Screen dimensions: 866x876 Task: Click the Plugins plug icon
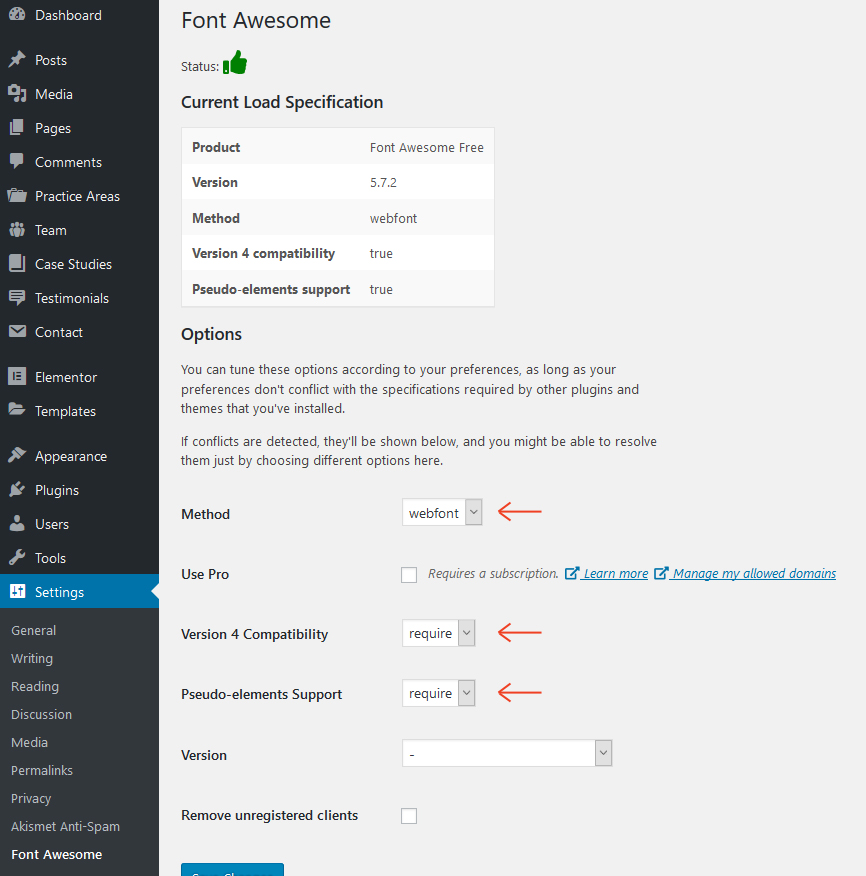point(17,490)
